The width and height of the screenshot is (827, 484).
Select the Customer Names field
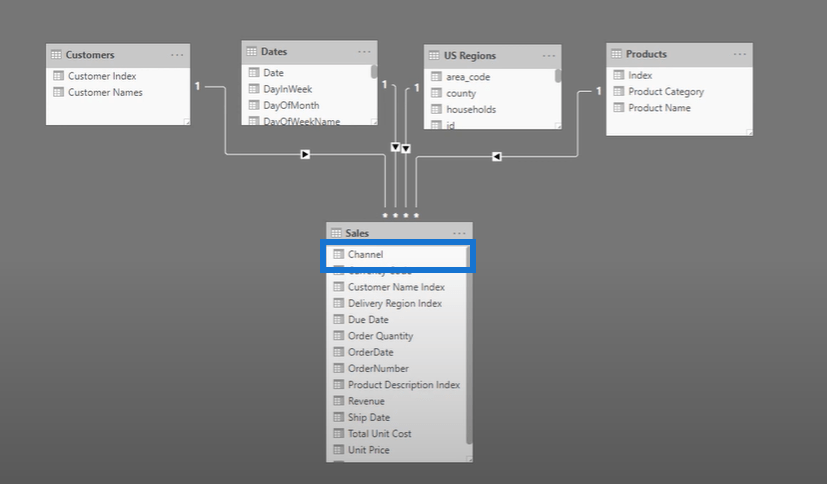tap(105, 92)
